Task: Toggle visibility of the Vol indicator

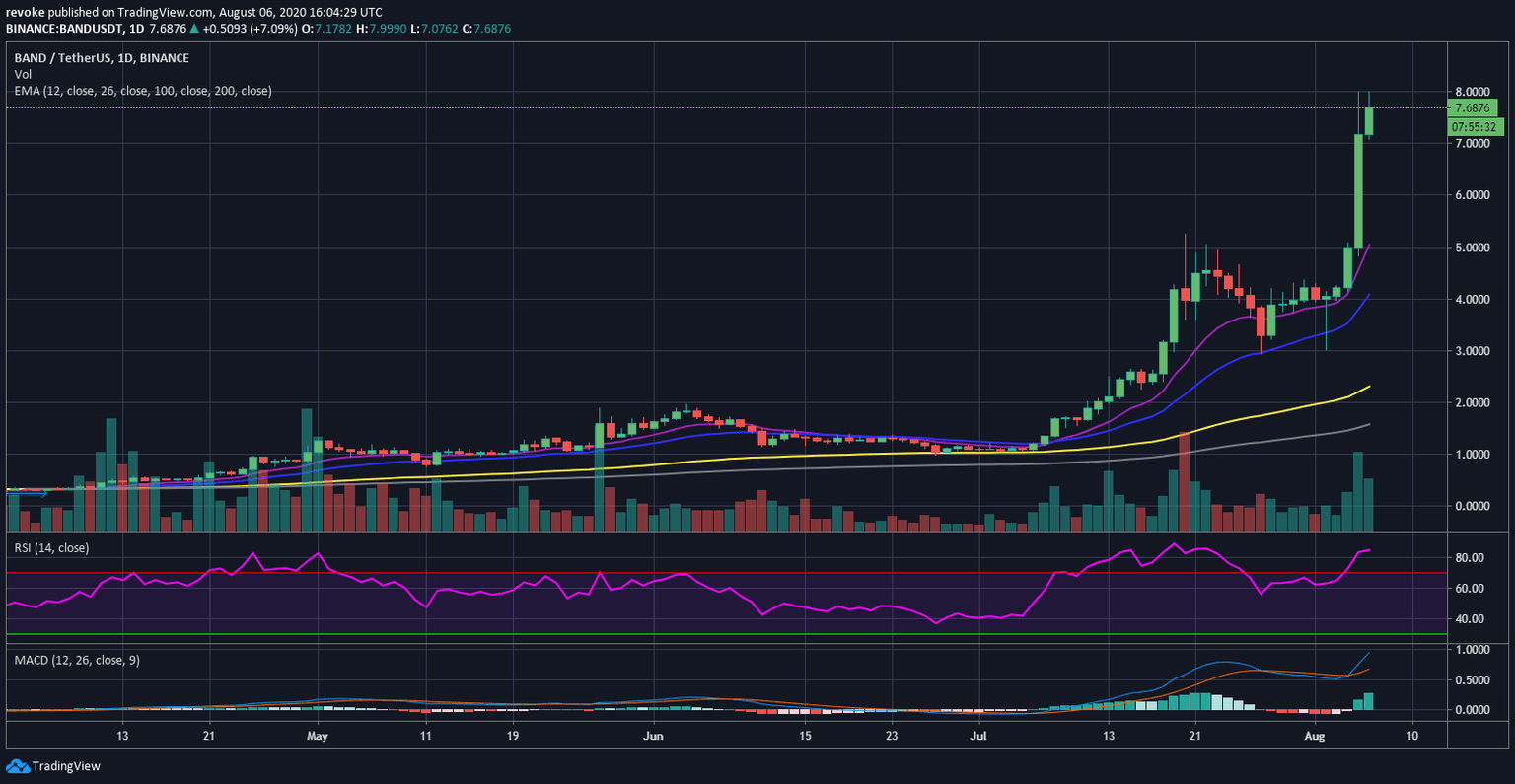Action: click(23, 74)
